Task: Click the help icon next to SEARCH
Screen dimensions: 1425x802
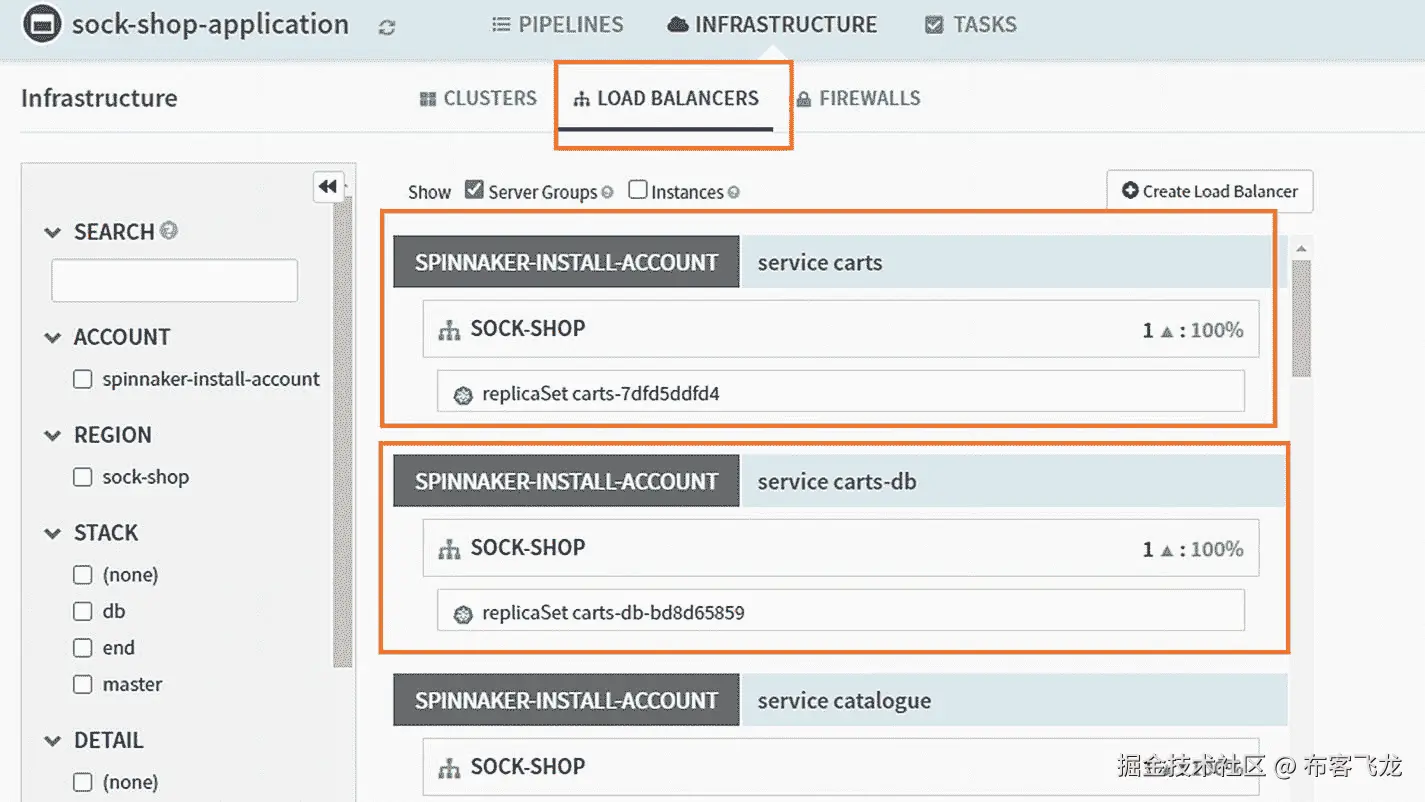Action: coord(169,231)
